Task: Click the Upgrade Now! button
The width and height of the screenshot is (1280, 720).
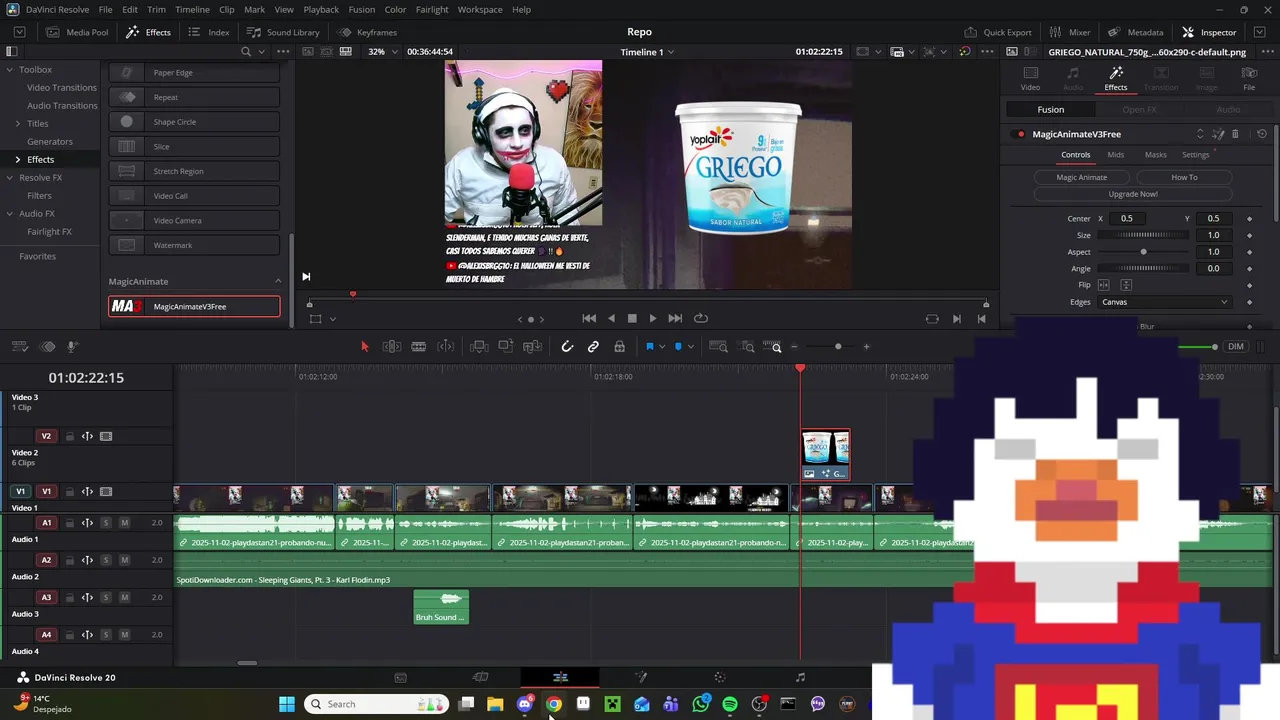Action: point(1133,194)
